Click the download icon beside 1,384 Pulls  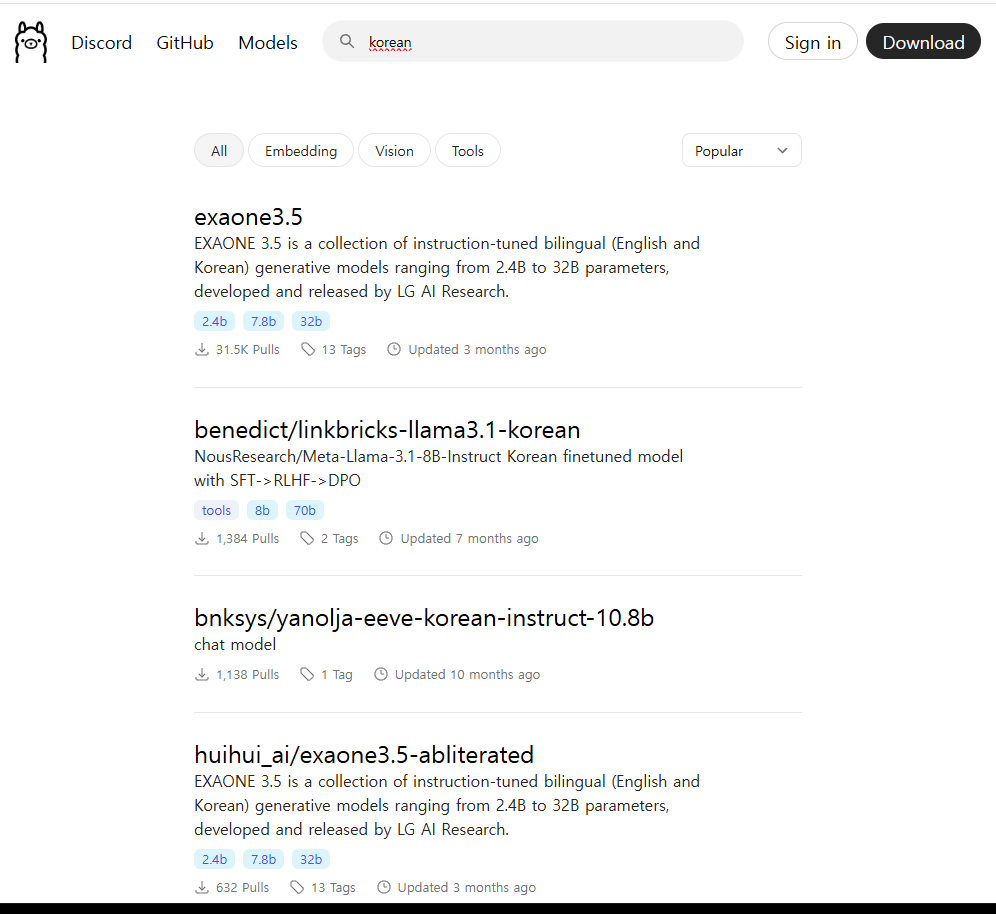201,539
